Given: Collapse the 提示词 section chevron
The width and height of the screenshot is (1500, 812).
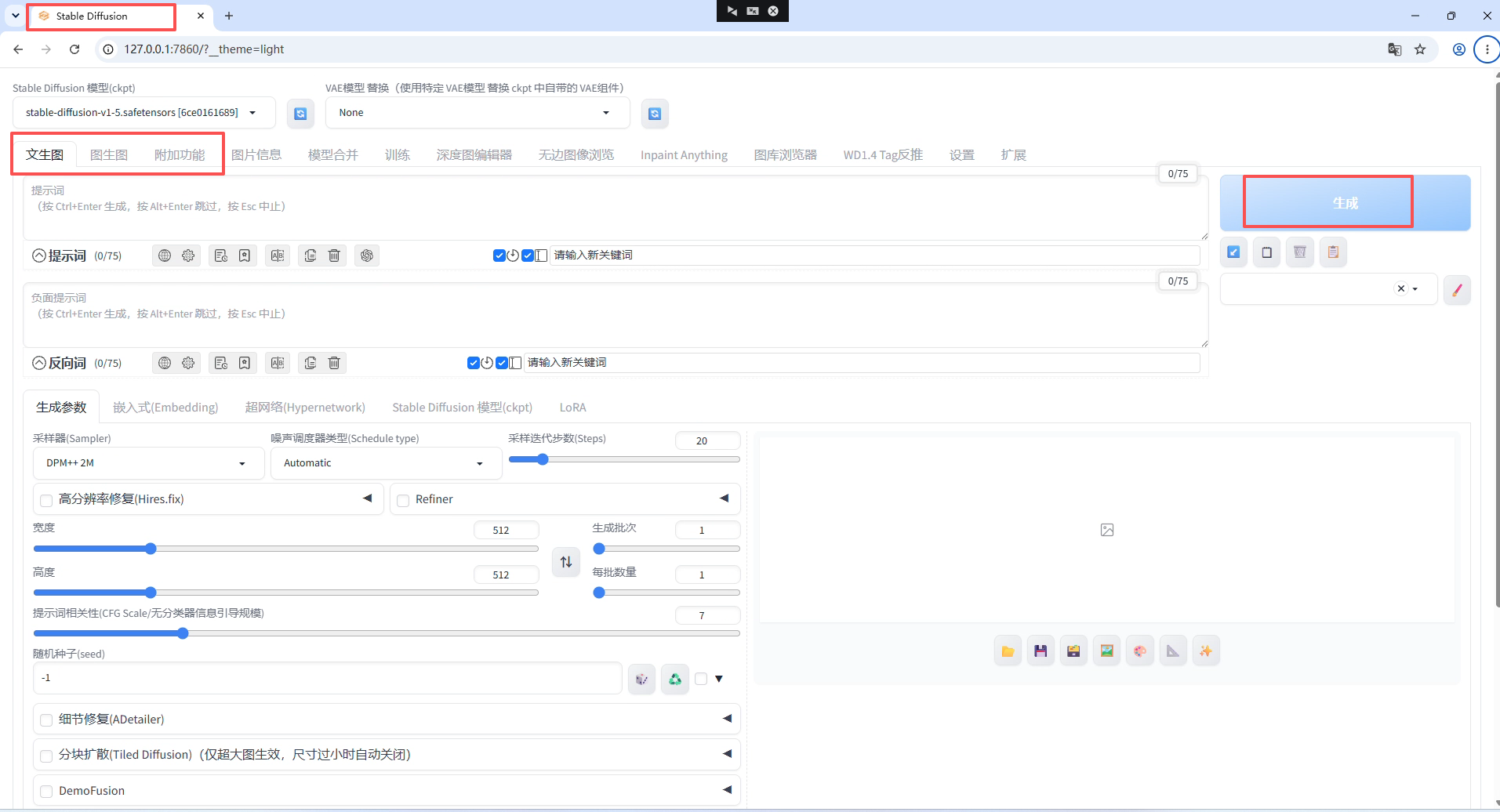Looking at the screenshot, I should coord(39,256).
